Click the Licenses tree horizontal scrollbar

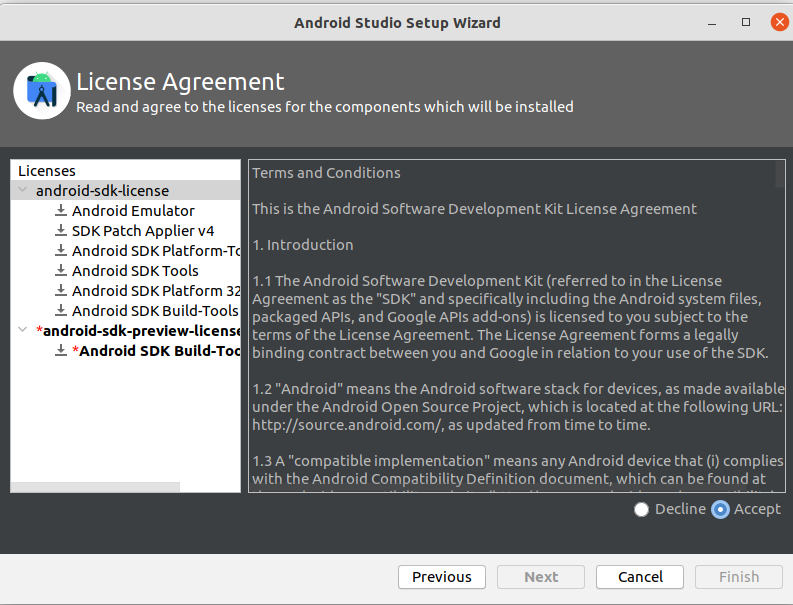click(x=96, y=487)
